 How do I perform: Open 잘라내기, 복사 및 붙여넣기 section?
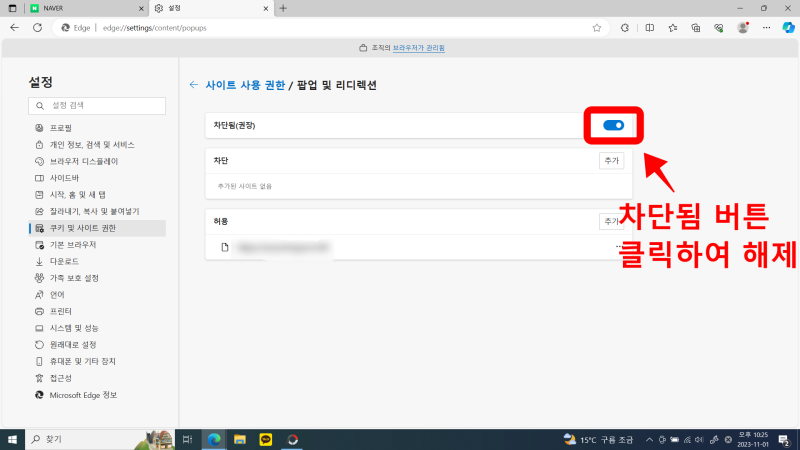(x=97, y=211)
